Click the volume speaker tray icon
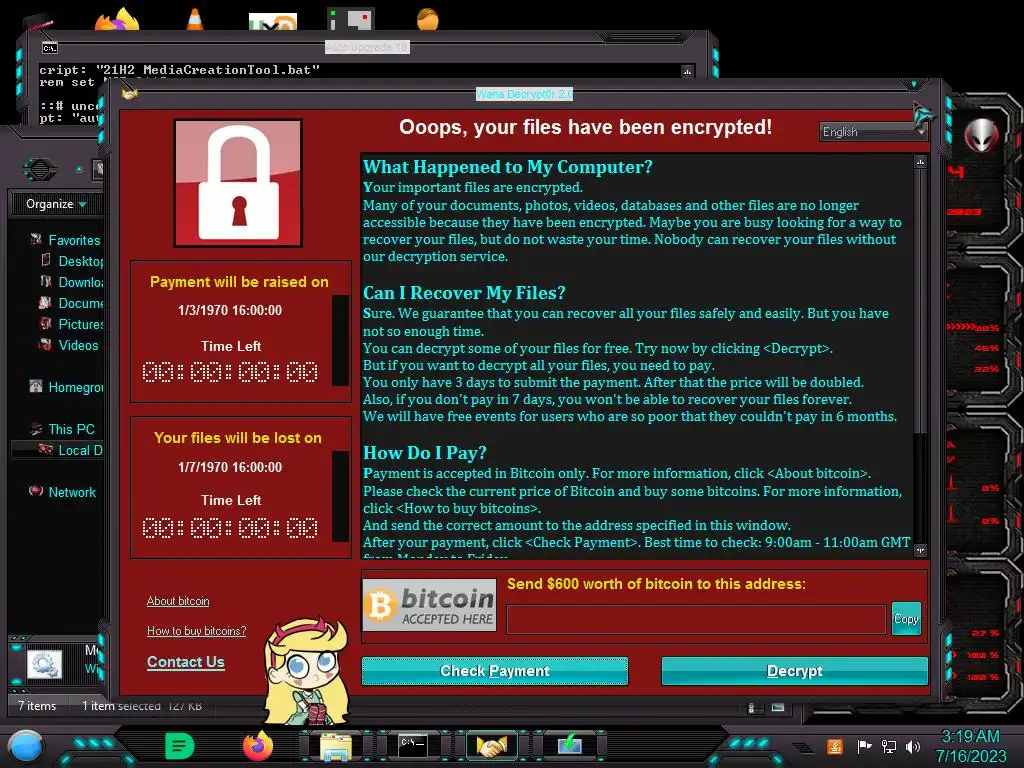 pos(913,746)
